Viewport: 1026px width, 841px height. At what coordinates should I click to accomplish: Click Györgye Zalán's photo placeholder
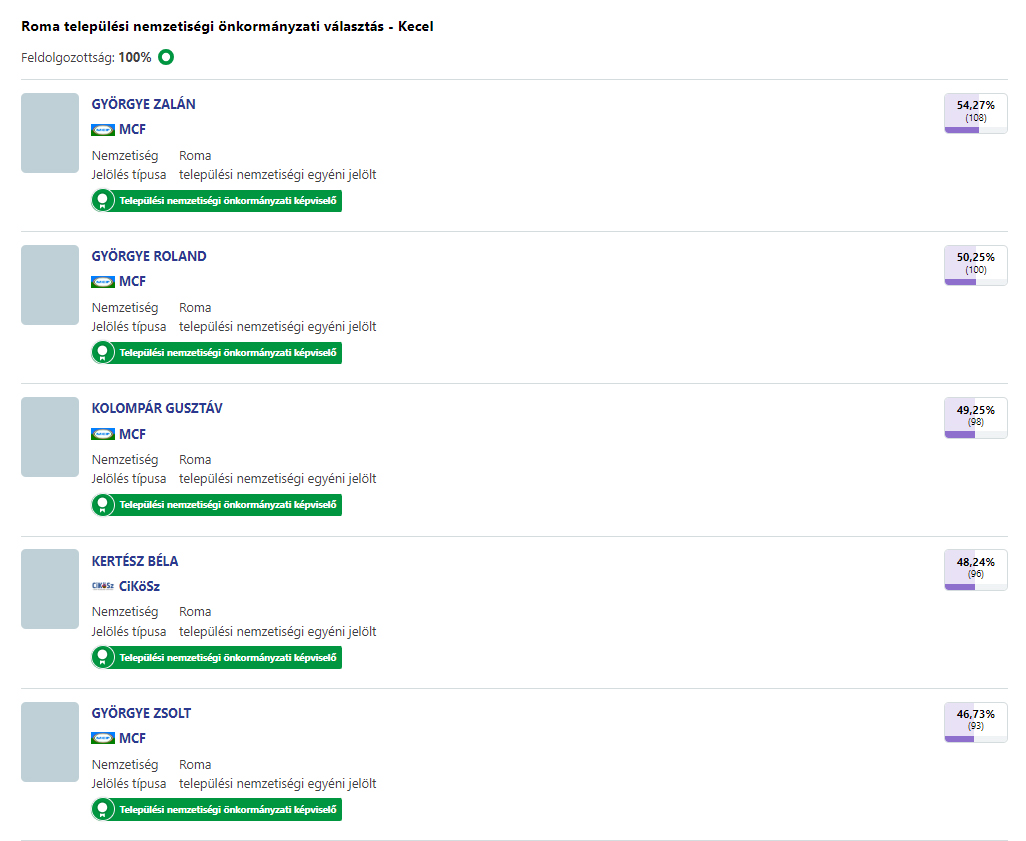[x=50, y=133]
